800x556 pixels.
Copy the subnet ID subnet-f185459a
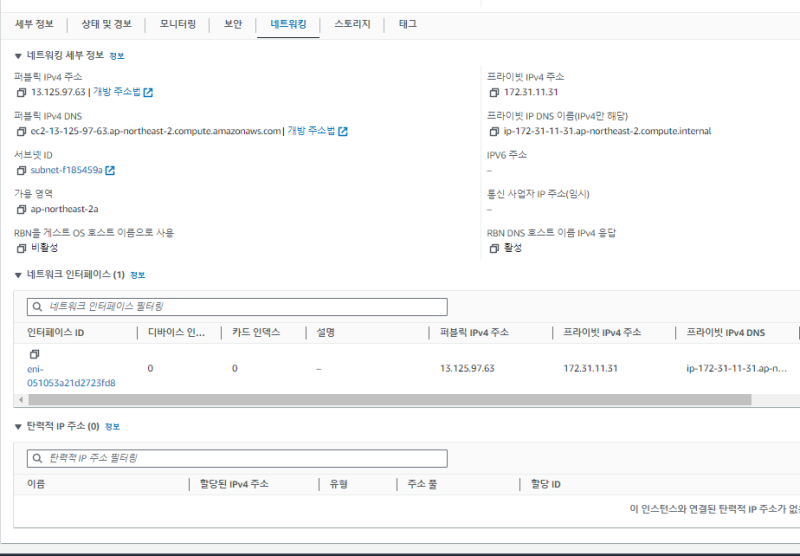click(x=21, y=170)
